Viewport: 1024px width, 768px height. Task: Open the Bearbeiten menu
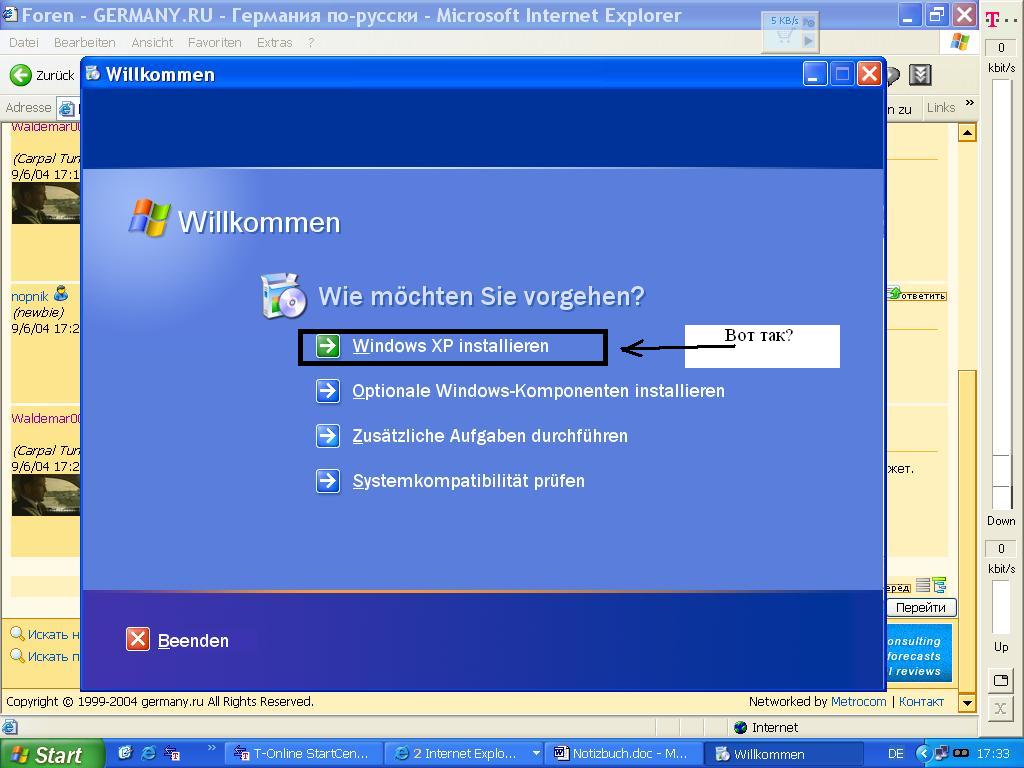point(85,42)
